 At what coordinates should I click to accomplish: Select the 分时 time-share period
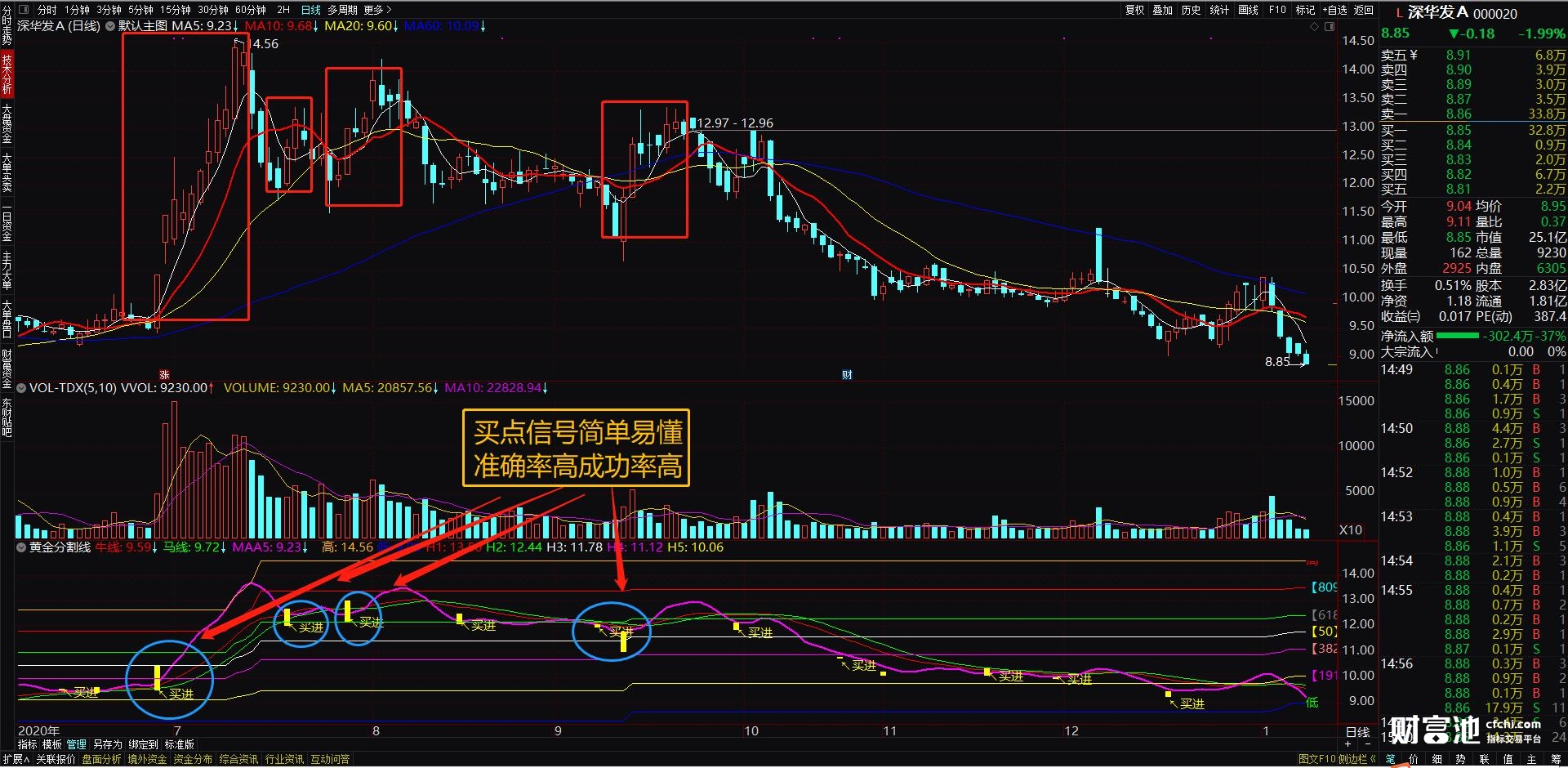pos(47,10)
